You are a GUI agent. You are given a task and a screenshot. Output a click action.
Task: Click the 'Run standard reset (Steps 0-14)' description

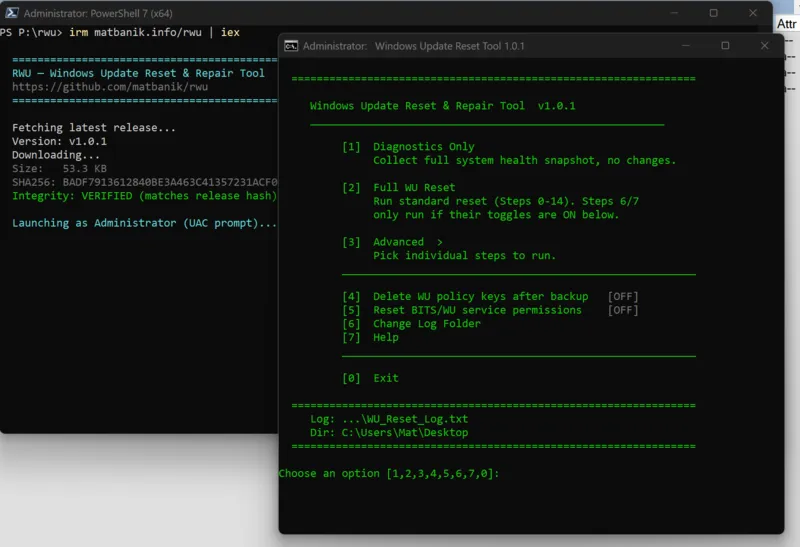coord(506,201)
